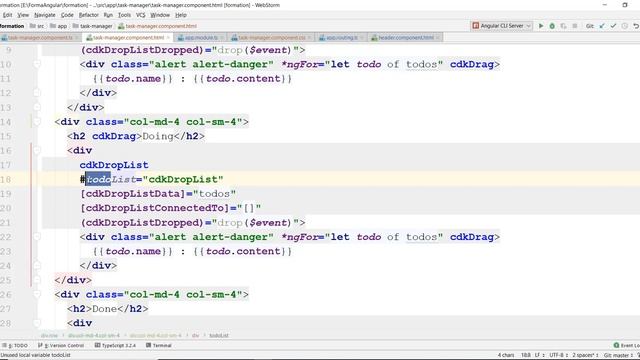Click cdkDropListConnectedTo on line 20
Image resolution: width=640 pixels, height=360 pixels.
155,208
